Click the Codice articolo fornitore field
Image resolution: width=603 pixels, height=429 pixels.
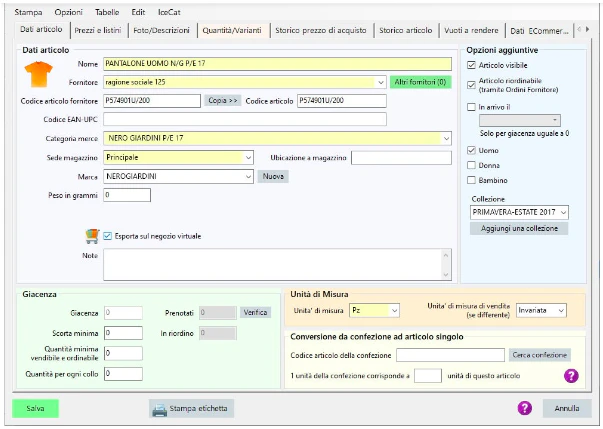pos(152,101)
